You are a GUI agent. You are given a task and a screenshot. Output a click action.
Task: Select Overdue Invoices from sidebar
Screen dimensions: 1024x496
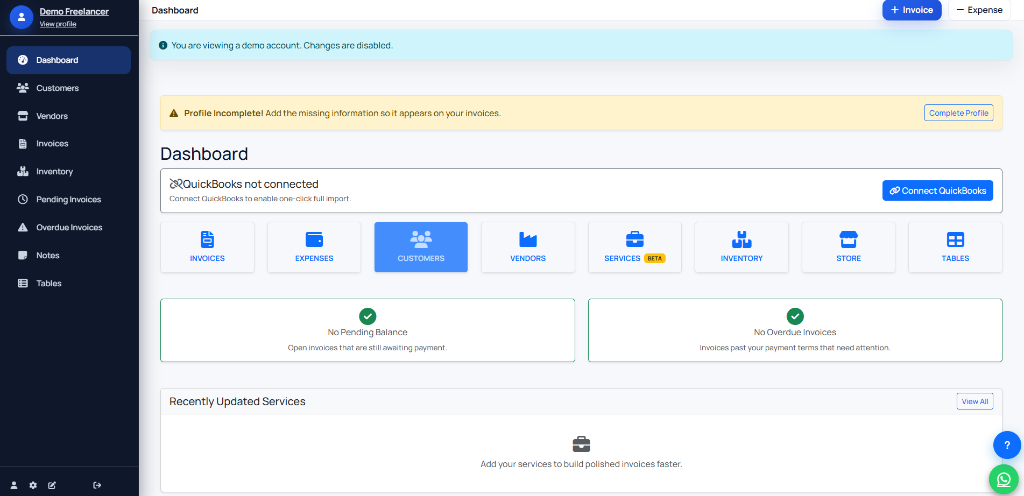[x=69, y=227]
